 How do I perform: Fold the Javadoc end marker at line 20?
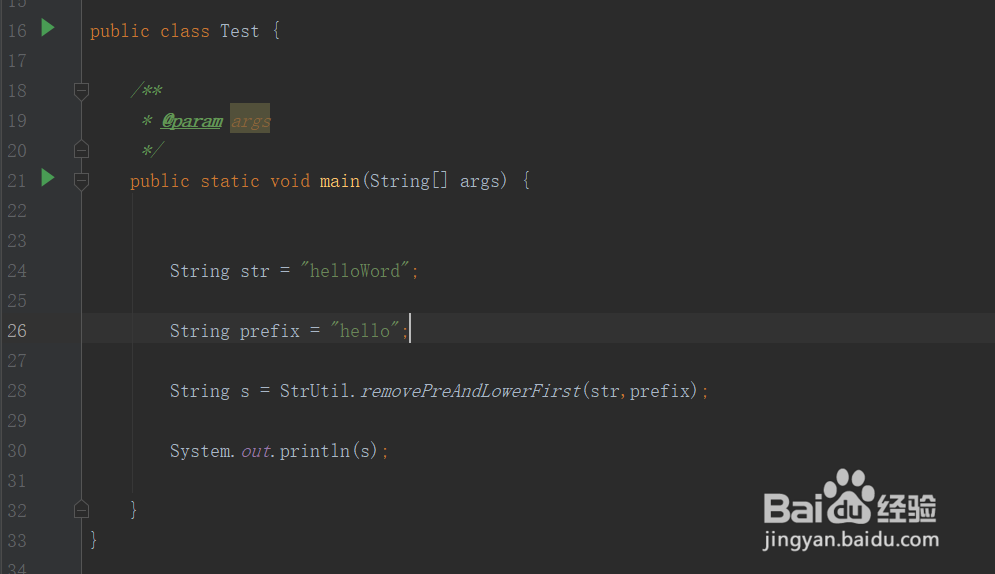[x=81, y=150]
